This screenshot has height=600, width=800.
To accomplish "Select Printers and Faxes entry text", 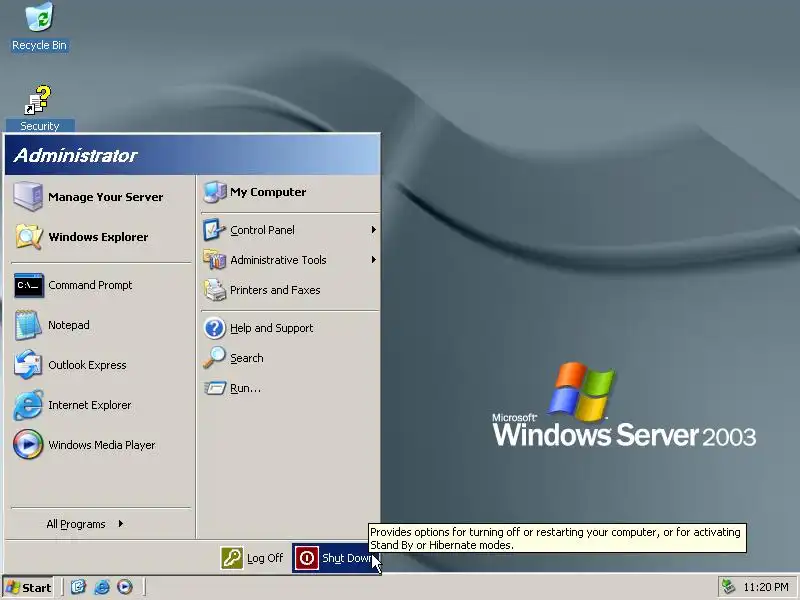I will (275, 290).
